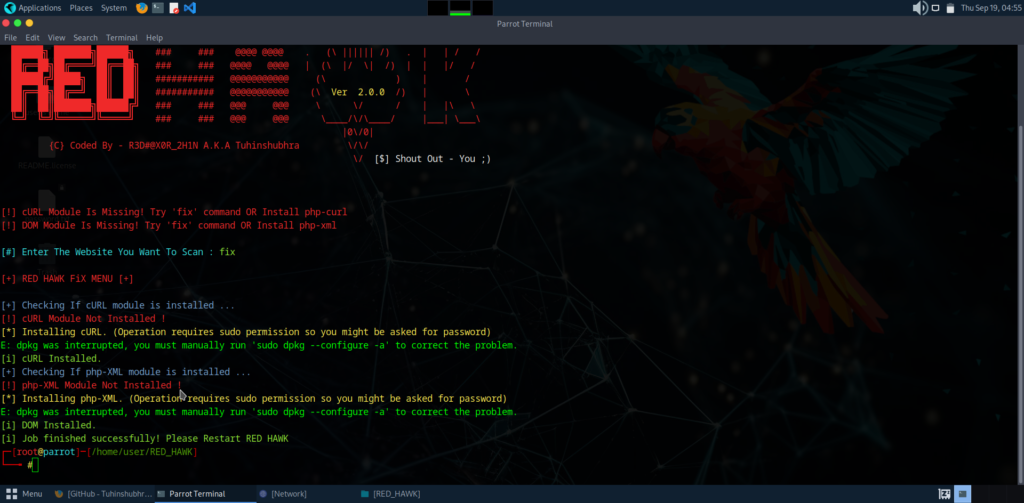This screenshot has width=1024, height=503.
Task: Click 'Ver 2.0.0' in the banner
Action: click(358, 92)
